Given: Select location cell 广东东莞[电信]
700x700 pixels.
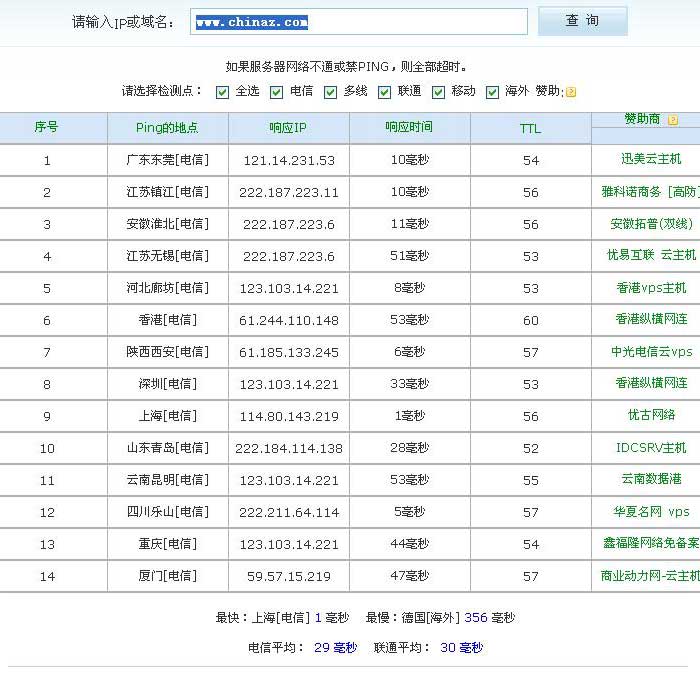Looking at the screenshot, I should (167, 160).
